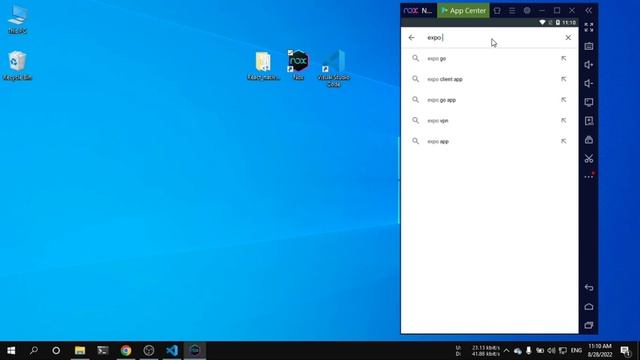Click the Nox volume up icon
Viewport: 640px width, 360px height.
[x=589, y=64]
